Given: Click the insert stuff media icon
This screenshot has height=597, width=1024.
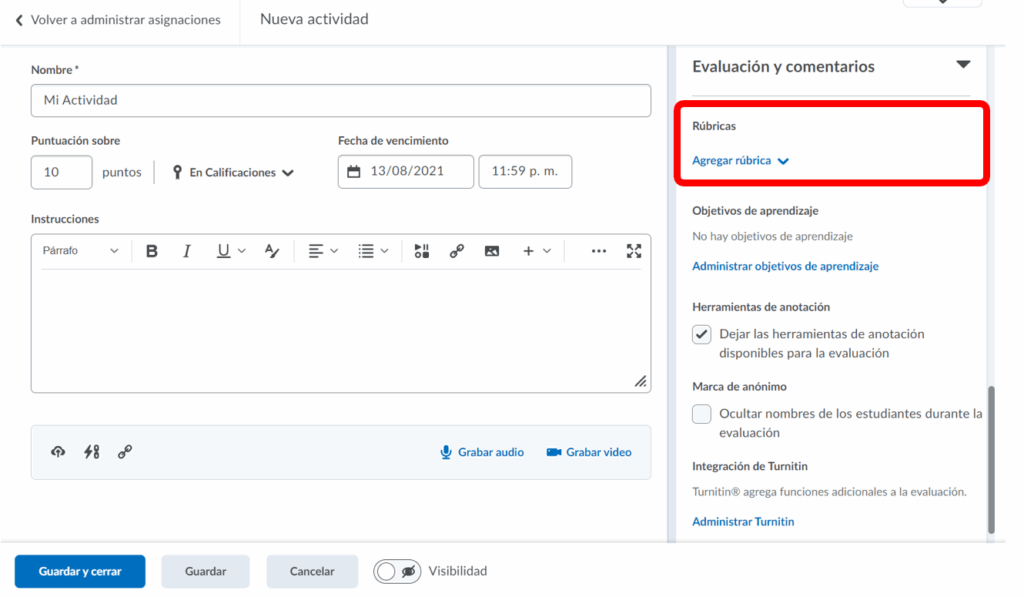Looking at the screenshot, I should [x=421, y=251].
